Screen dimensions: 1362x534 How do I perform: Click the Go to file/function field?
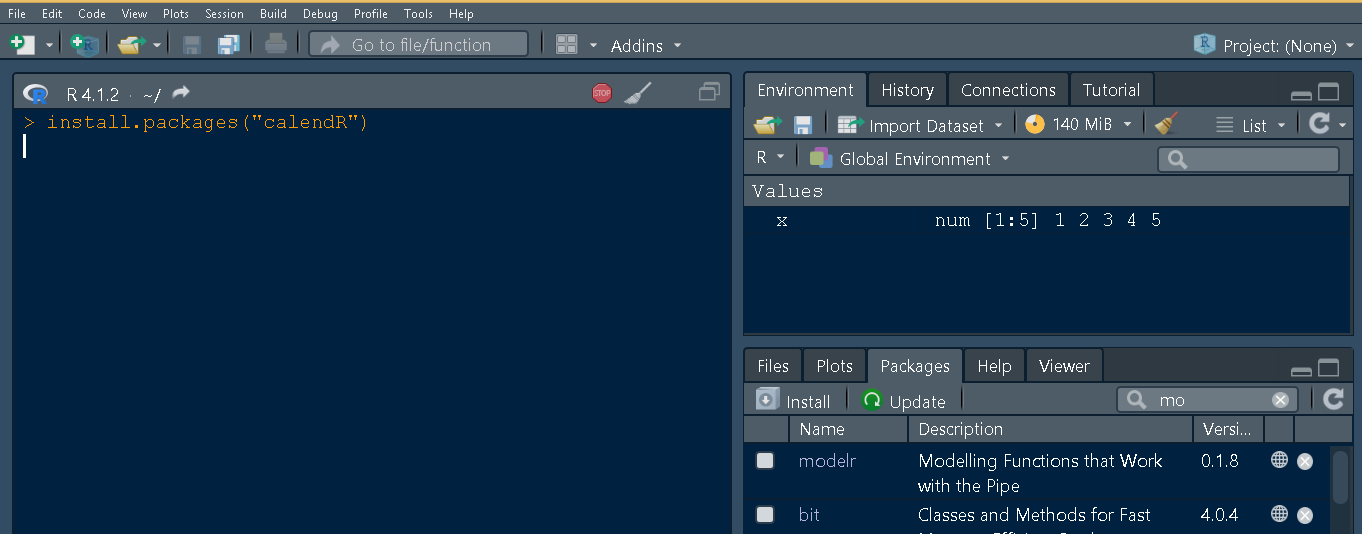419,45
